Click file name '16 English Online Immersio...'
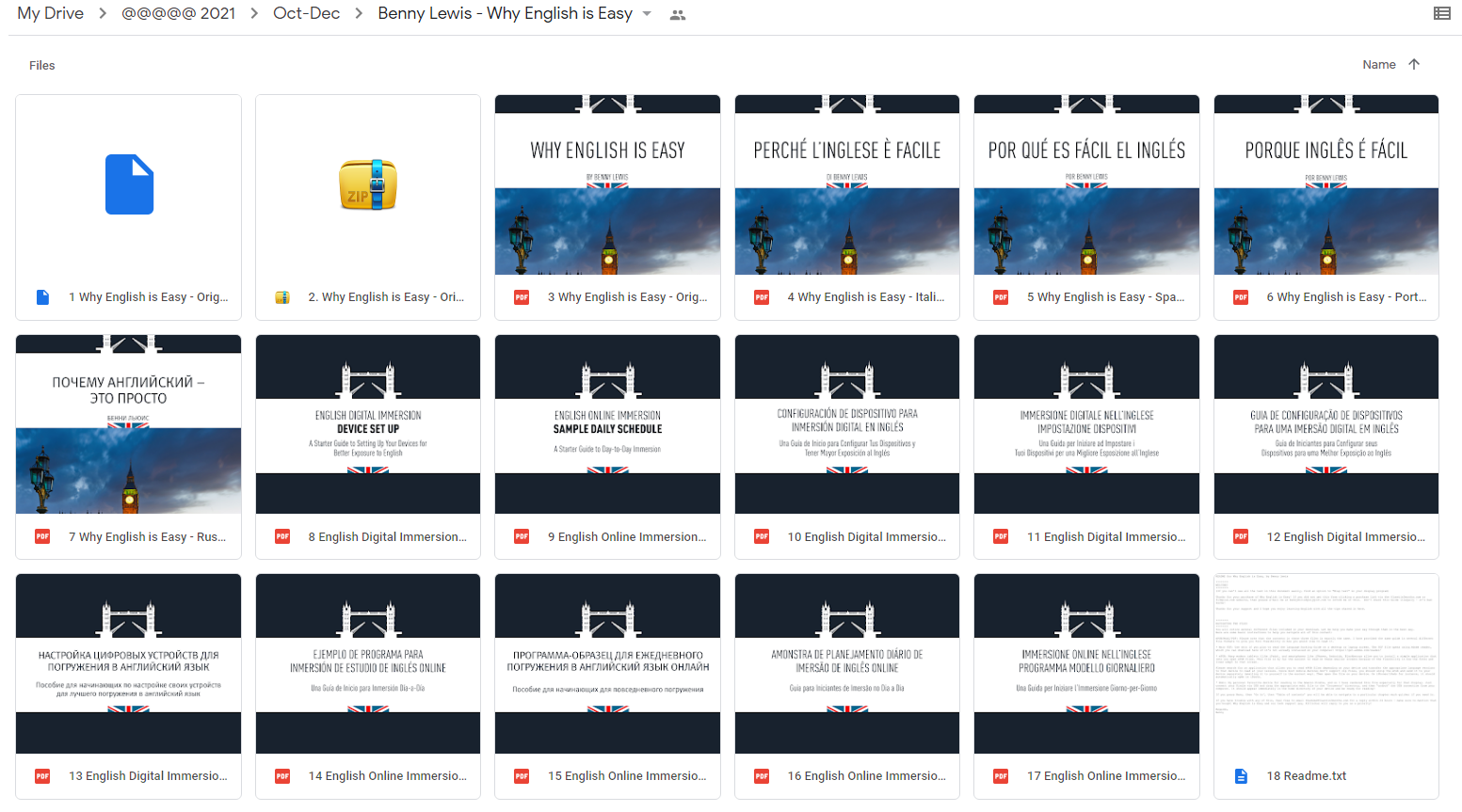Viewport: 1462px width, 812px height. [867, 776]
